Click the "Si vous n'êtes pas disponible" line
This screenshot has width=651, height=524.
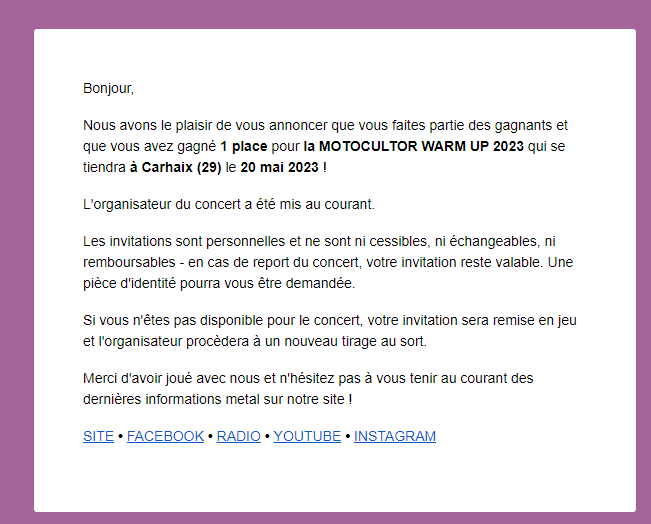330,320
